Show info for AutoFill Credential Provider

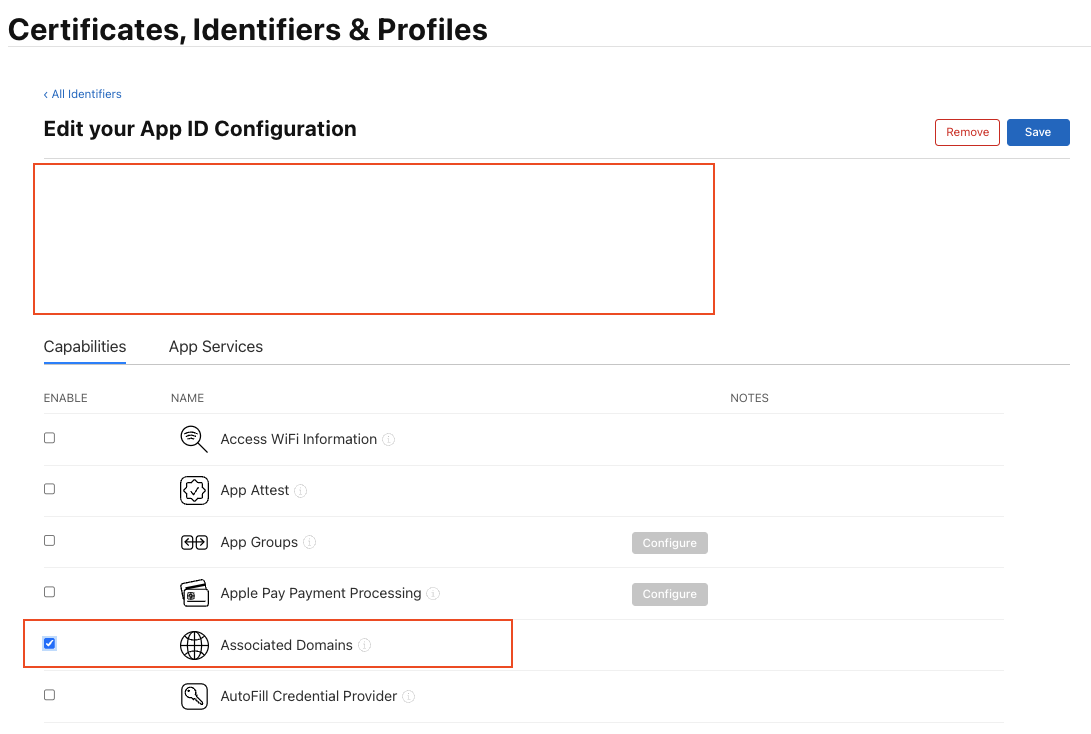(409, 696)
